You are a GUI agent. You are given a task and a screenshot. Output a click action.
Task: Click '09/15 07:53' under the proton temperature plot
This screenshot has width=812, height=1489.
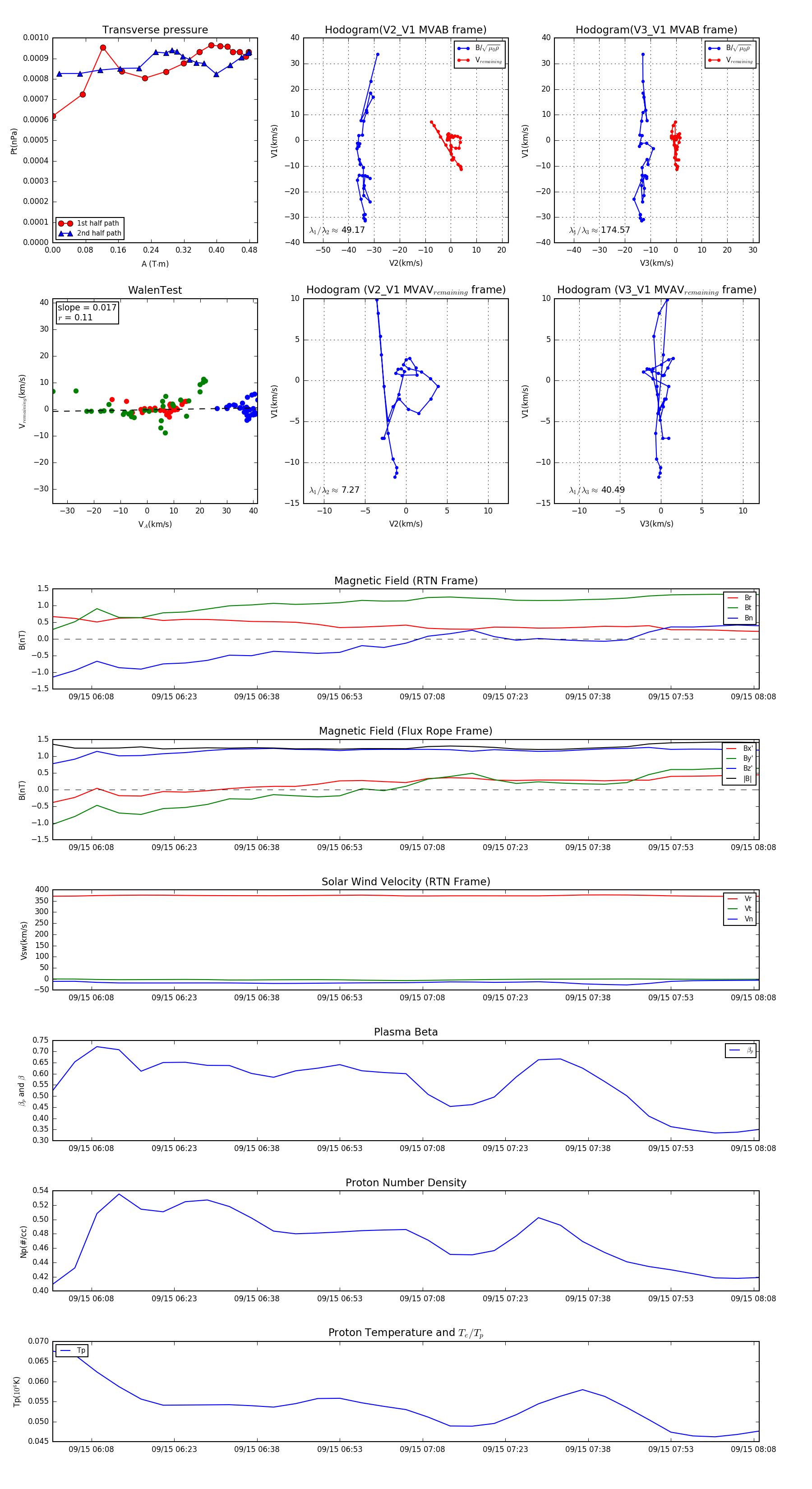(x=670, y=1449)
